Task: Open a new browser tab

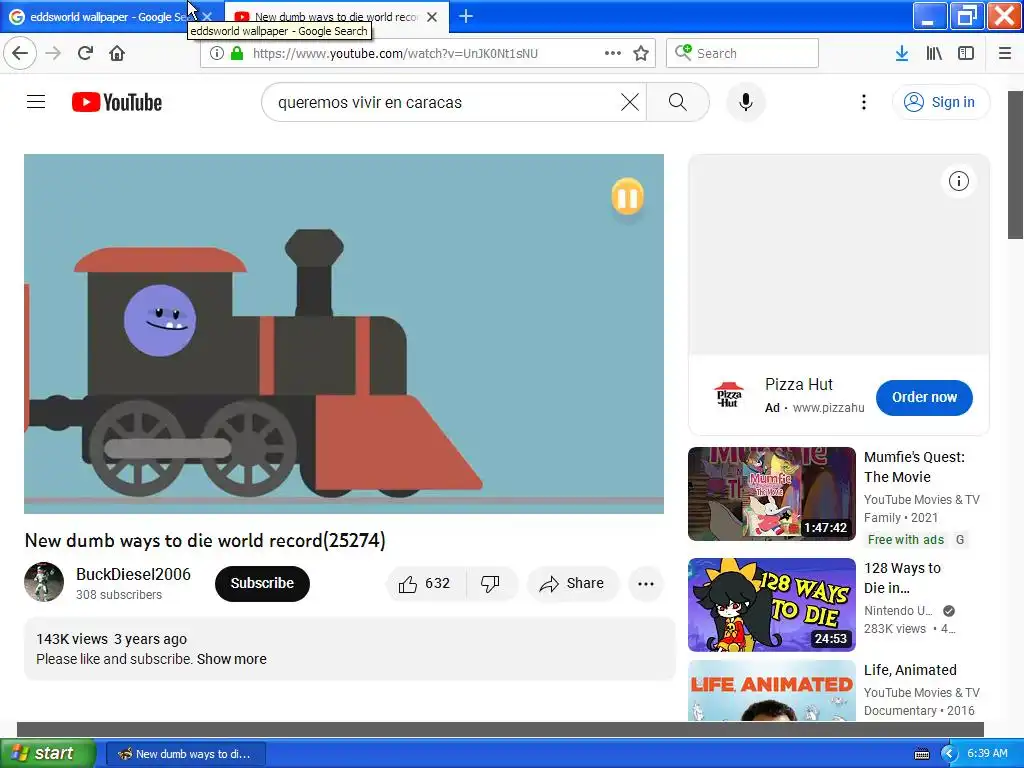Action: click(x=466, y=16)
